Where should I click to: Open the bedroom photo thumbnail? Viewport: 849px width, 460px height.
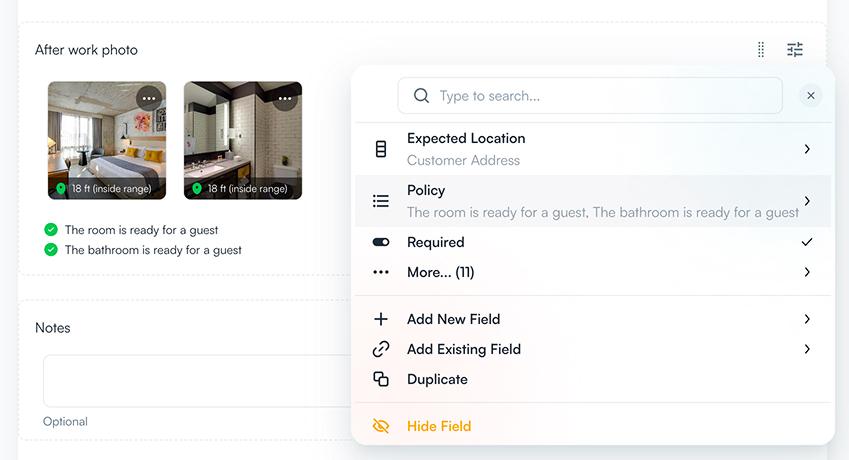pyautogui.click(x=107, y=140)
